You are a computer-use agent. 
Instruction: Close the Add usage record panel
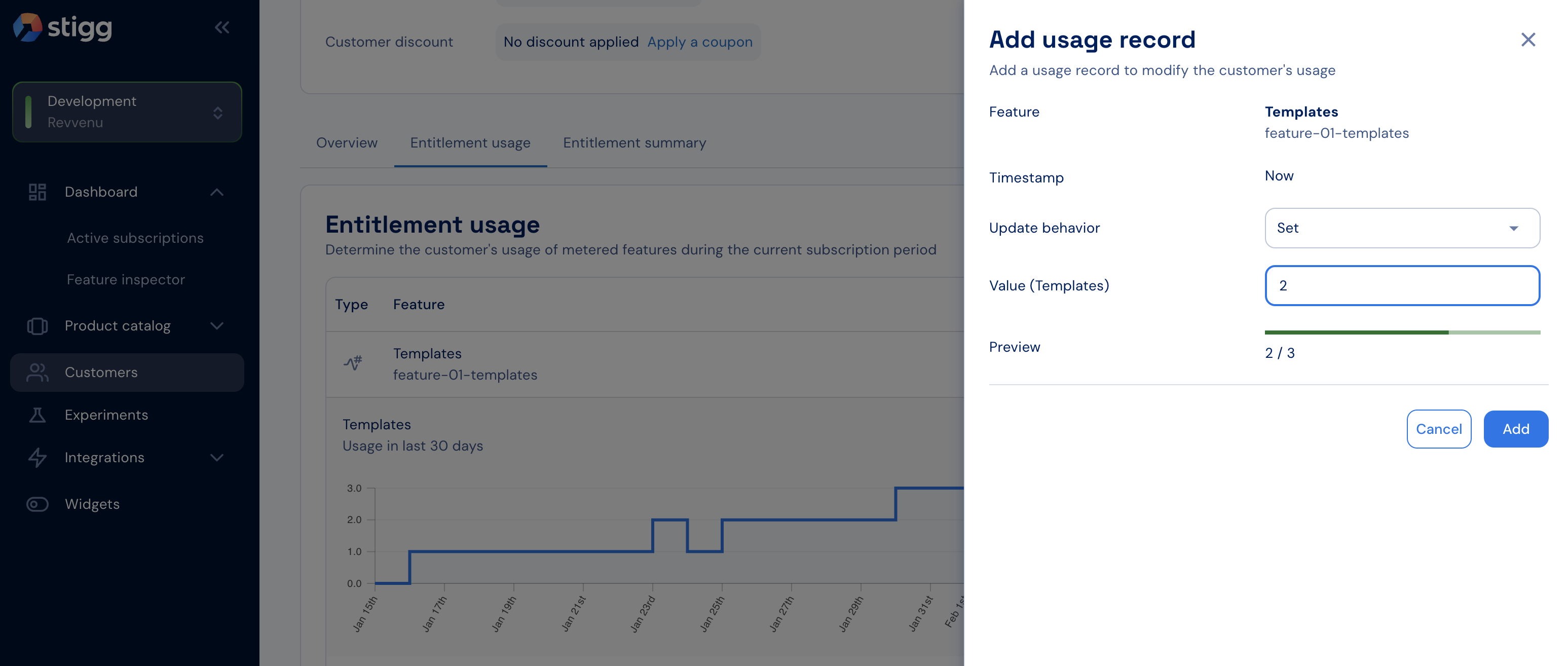tap(1528, 40)
